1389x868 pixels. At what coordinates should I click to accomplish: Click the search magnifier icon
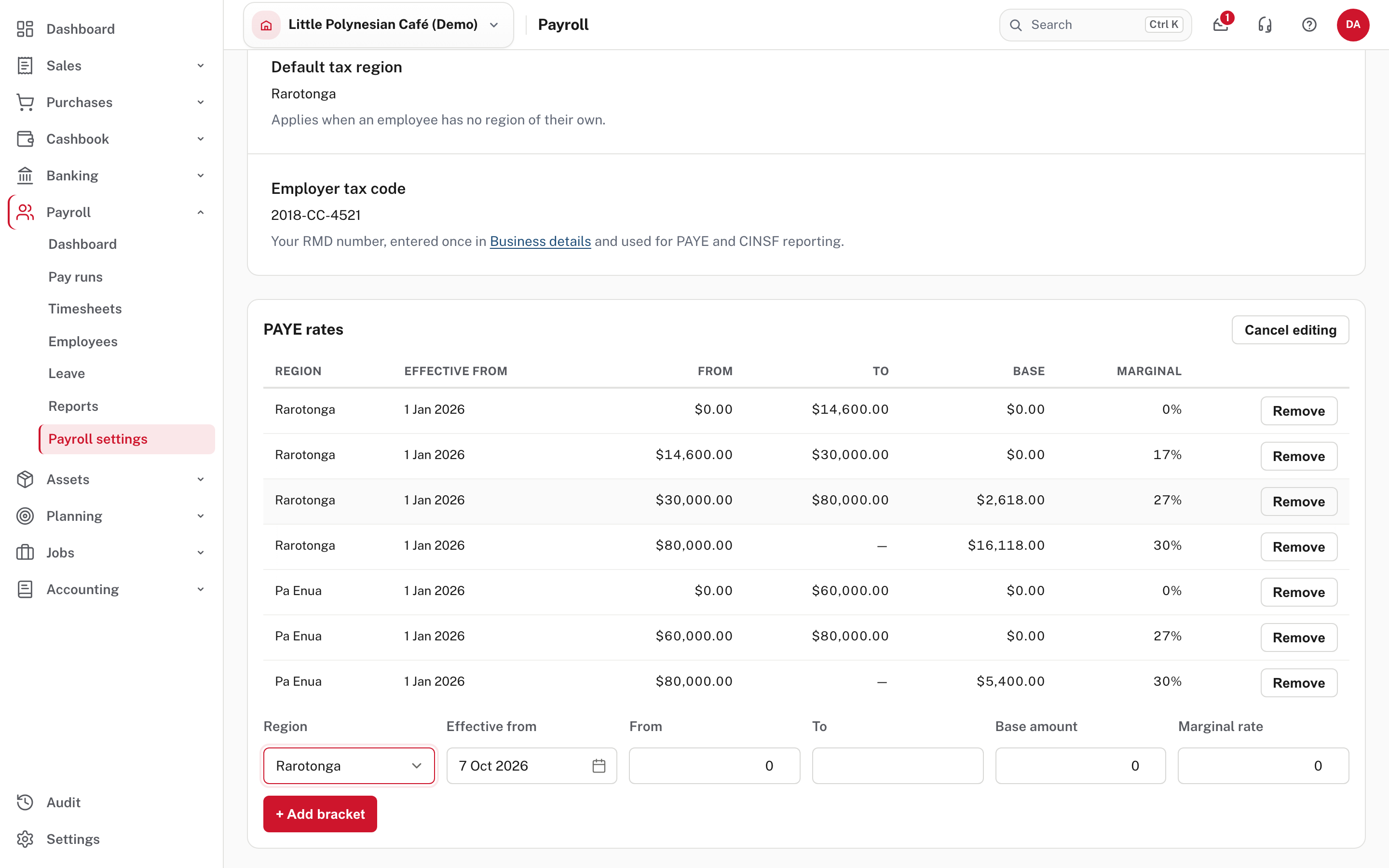(1016, 25)
